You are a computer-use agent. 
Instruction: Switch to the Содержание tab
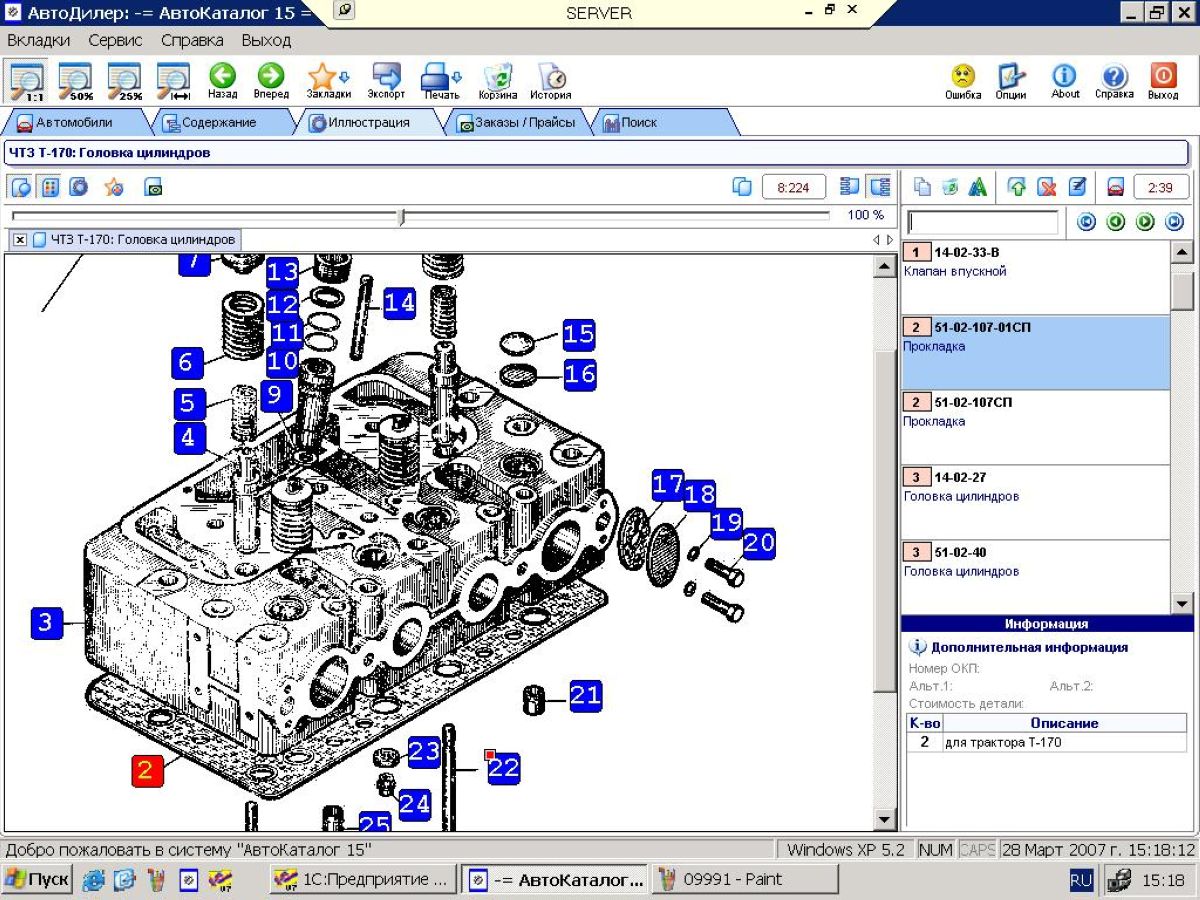pyautogui.click(x=217, y=123)
